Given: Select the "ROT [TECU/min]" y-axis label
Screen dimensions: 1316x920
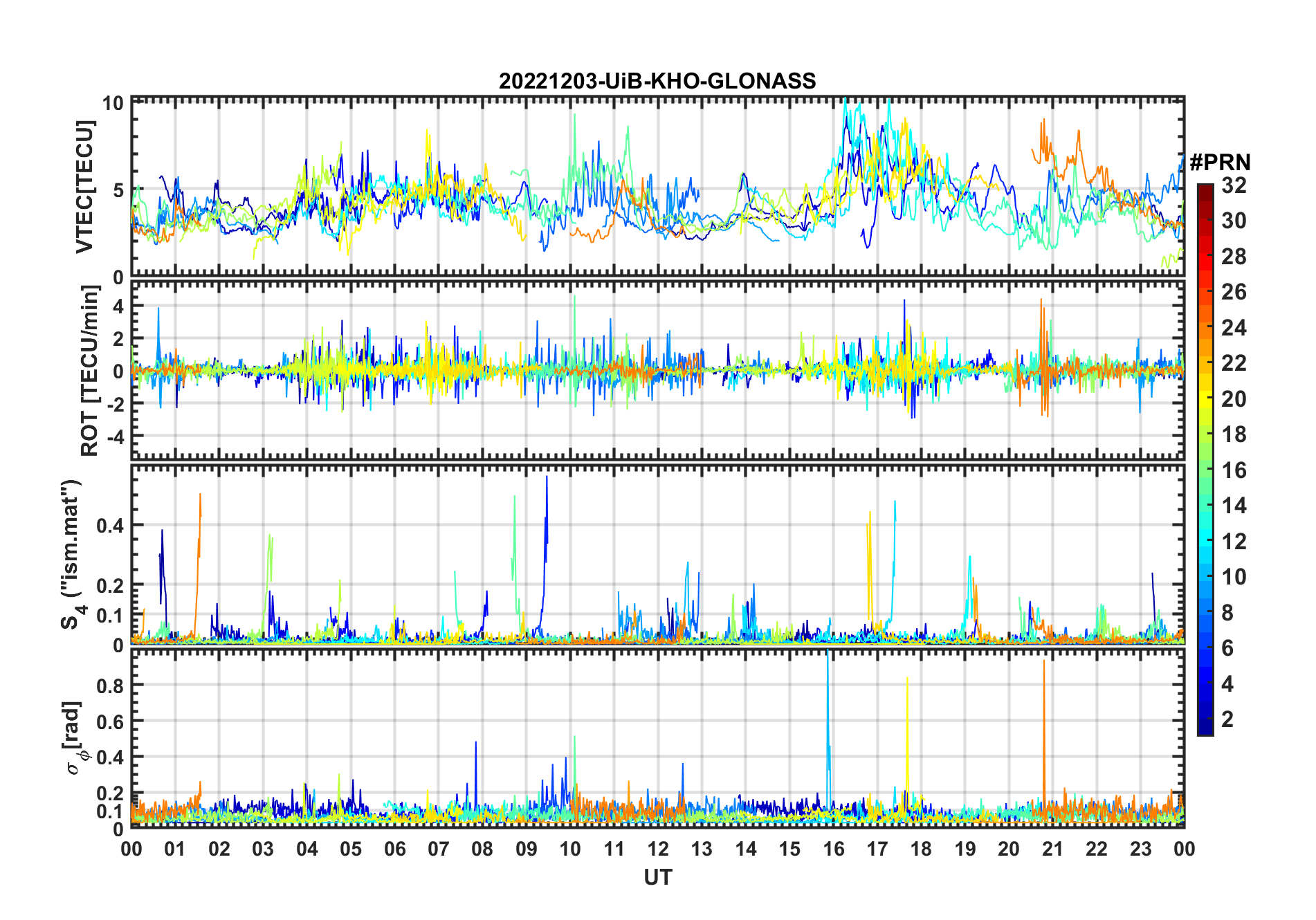Looking at the screenshot, I should pos(90,371).
